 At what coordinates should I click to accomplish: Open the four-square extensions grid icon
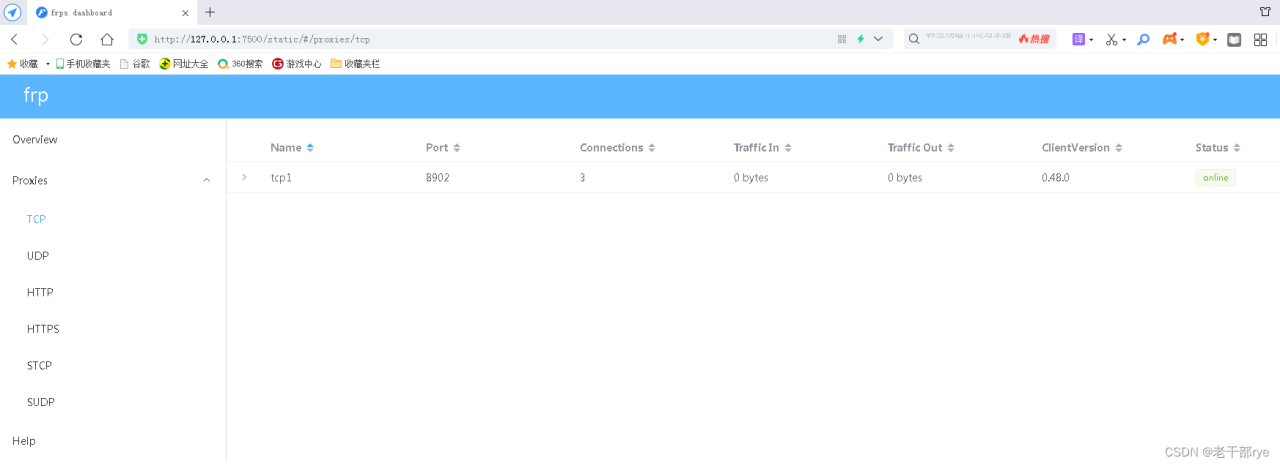click(1260, 39)
